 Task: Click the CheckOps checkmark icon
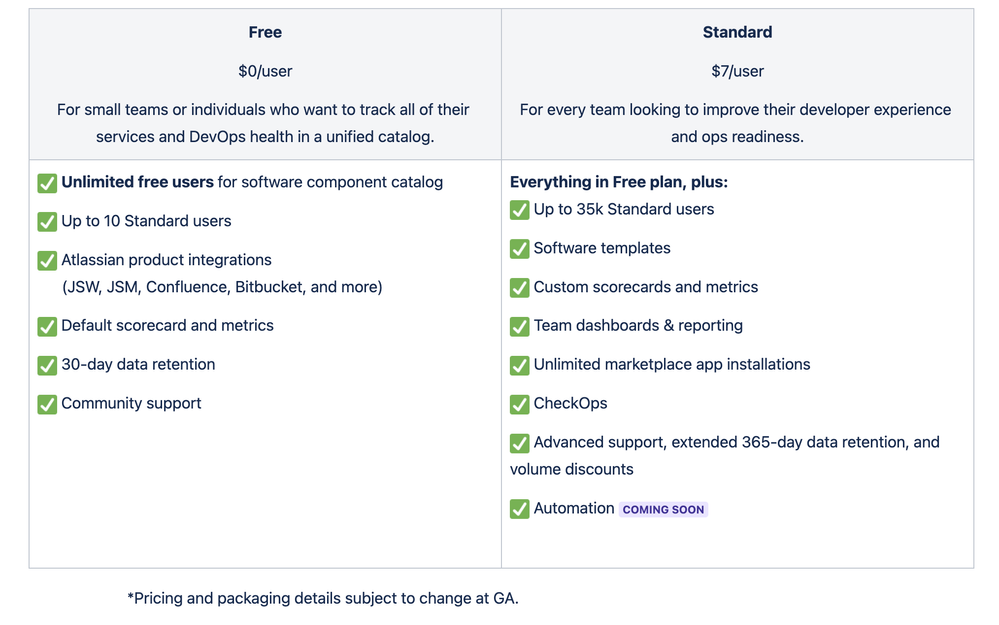point(519,405)
